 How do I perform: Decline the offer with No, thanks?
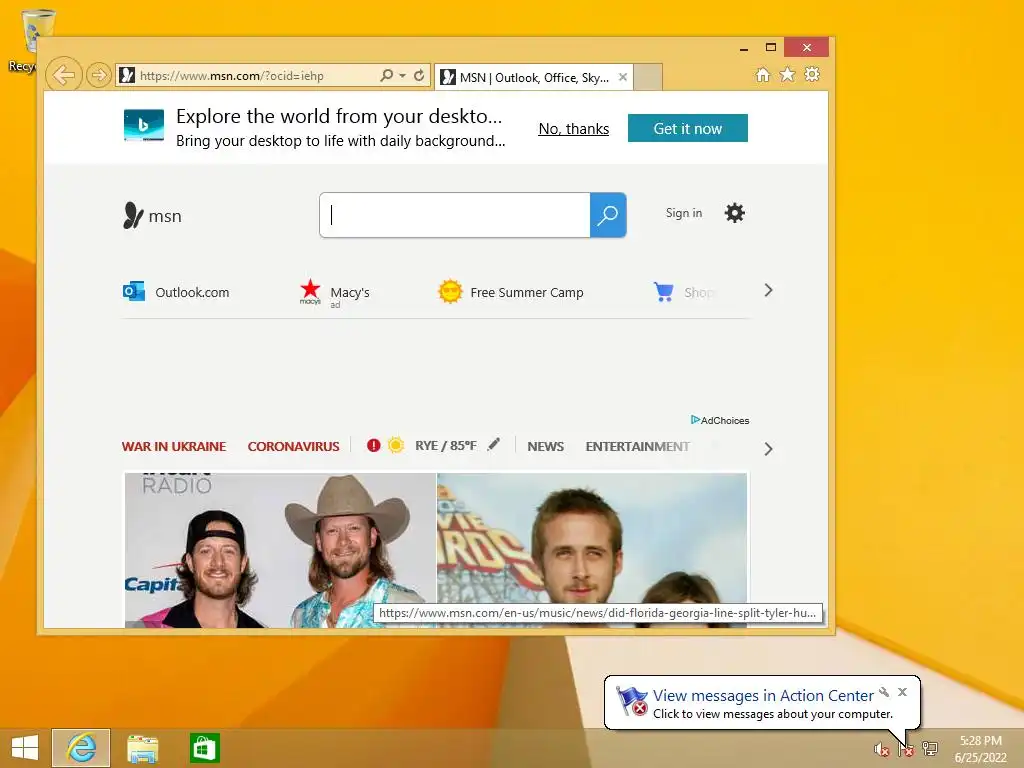tap(573, 129)
